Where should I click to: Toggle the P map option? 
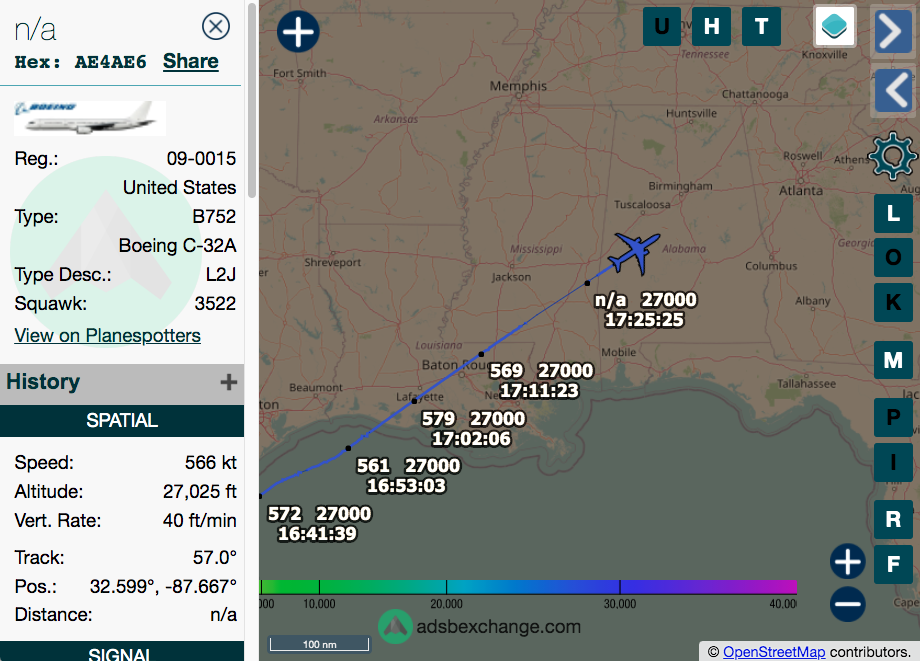click(893, 417)
